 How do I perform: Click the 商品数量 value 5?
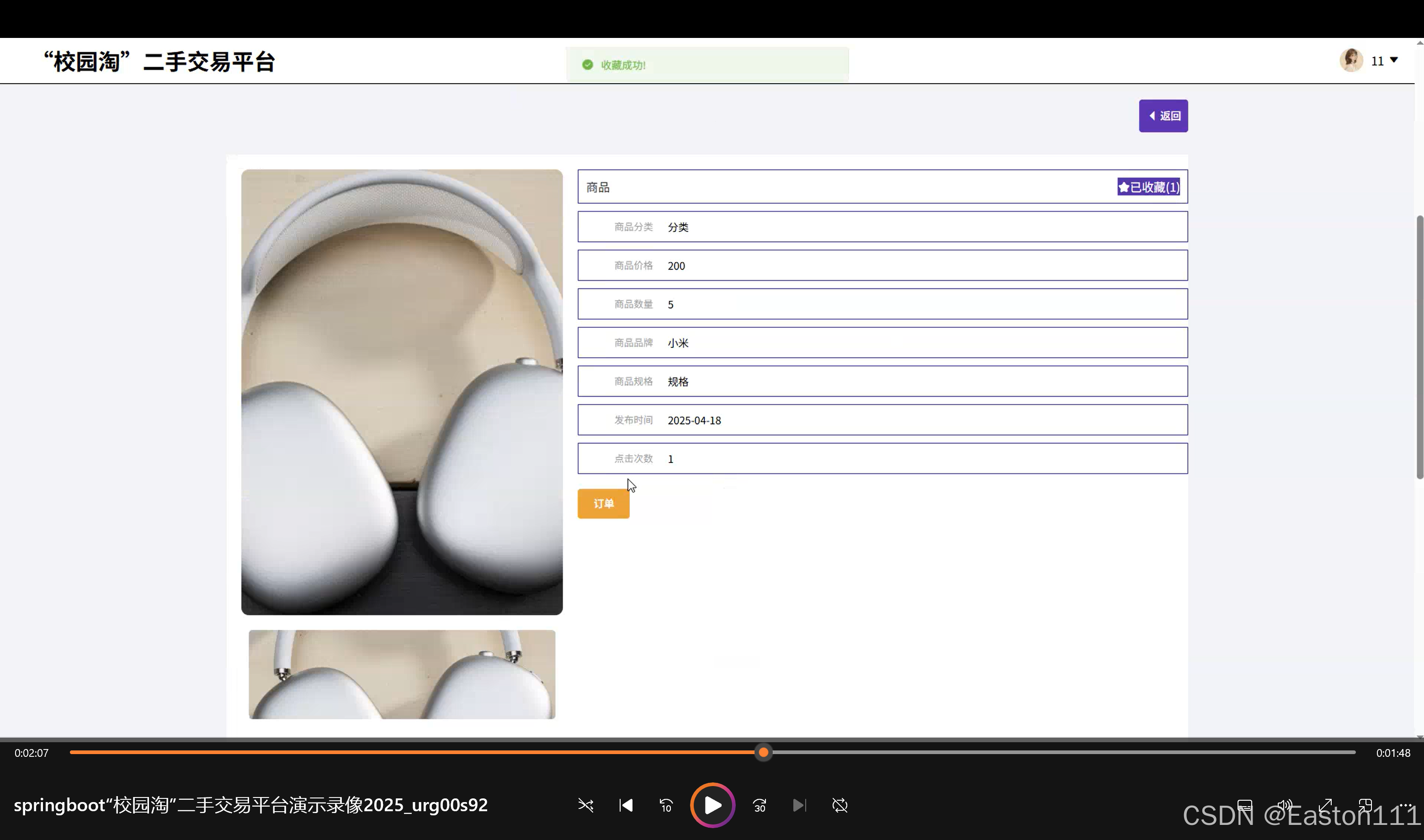pyautogui.click(x=671, y=304)
